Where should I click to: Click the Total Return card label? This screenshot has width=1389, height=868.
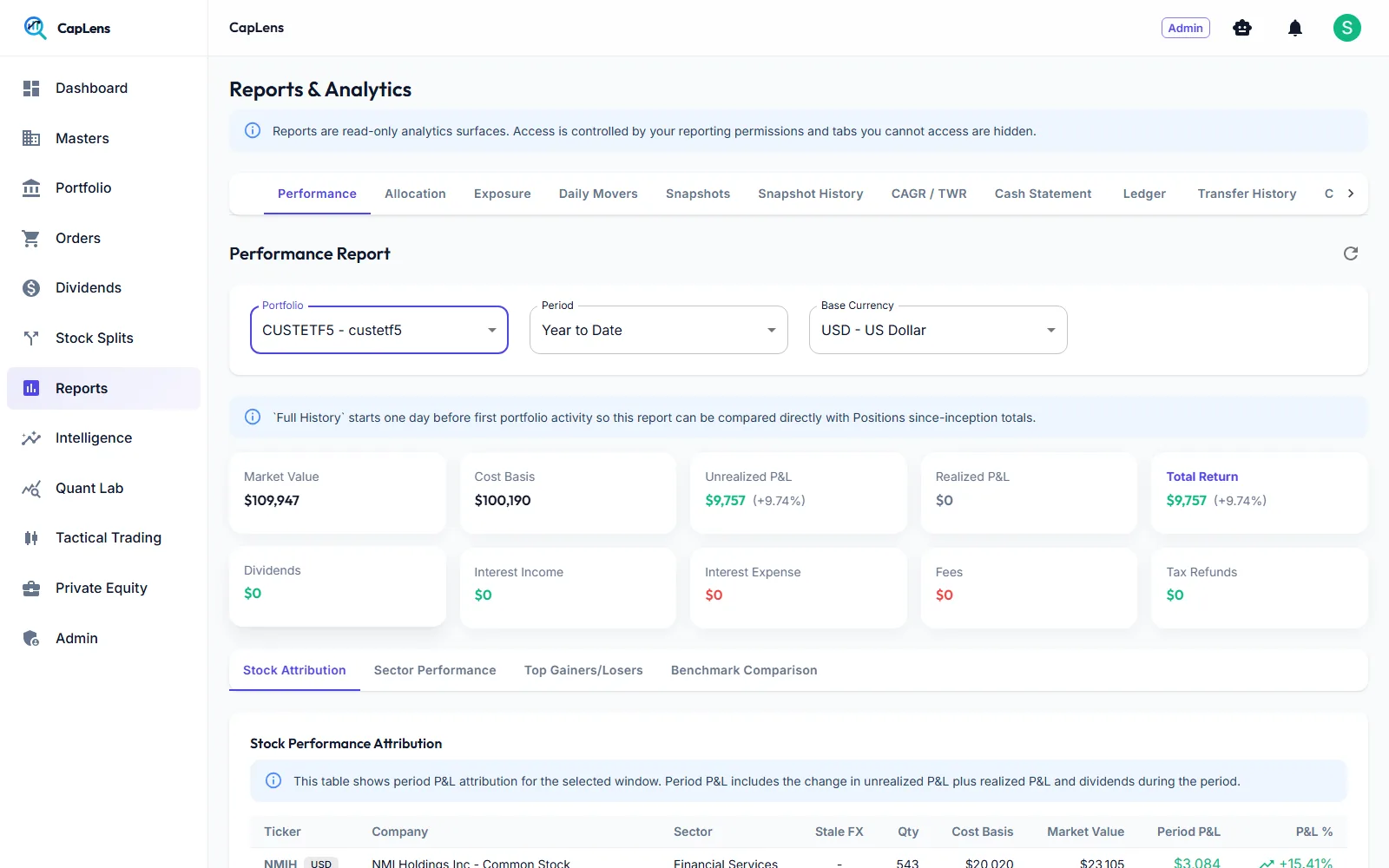point(1202,477)
